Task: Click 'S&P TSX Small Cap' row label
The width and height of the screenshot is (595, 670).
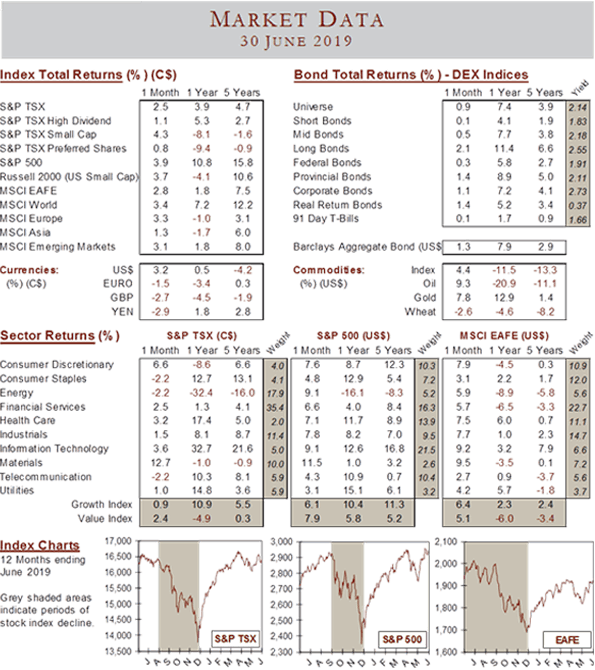Action: 48,135
